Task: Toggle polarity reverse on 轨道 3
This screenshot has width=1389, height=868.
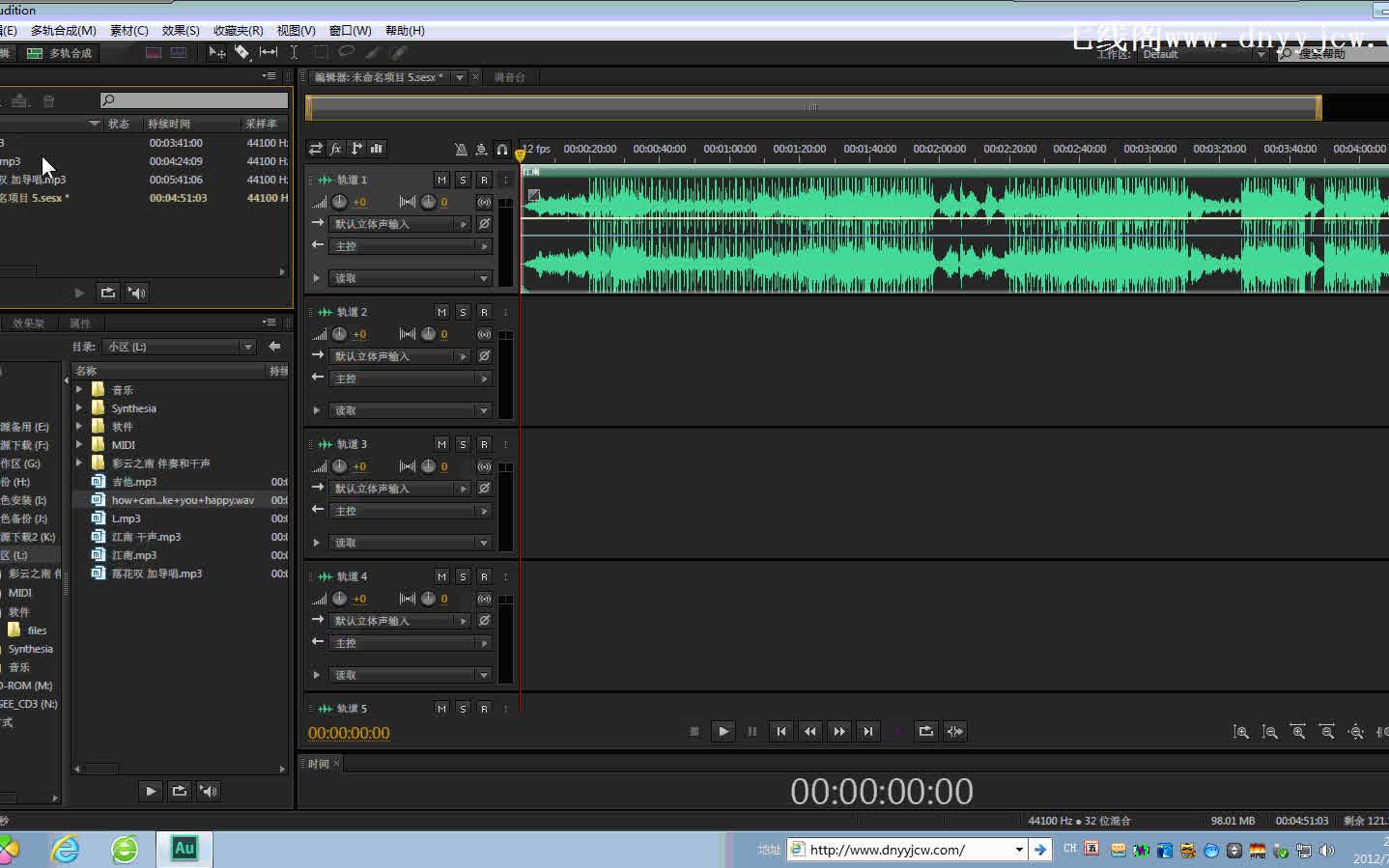Action: [x=484, y=489]
